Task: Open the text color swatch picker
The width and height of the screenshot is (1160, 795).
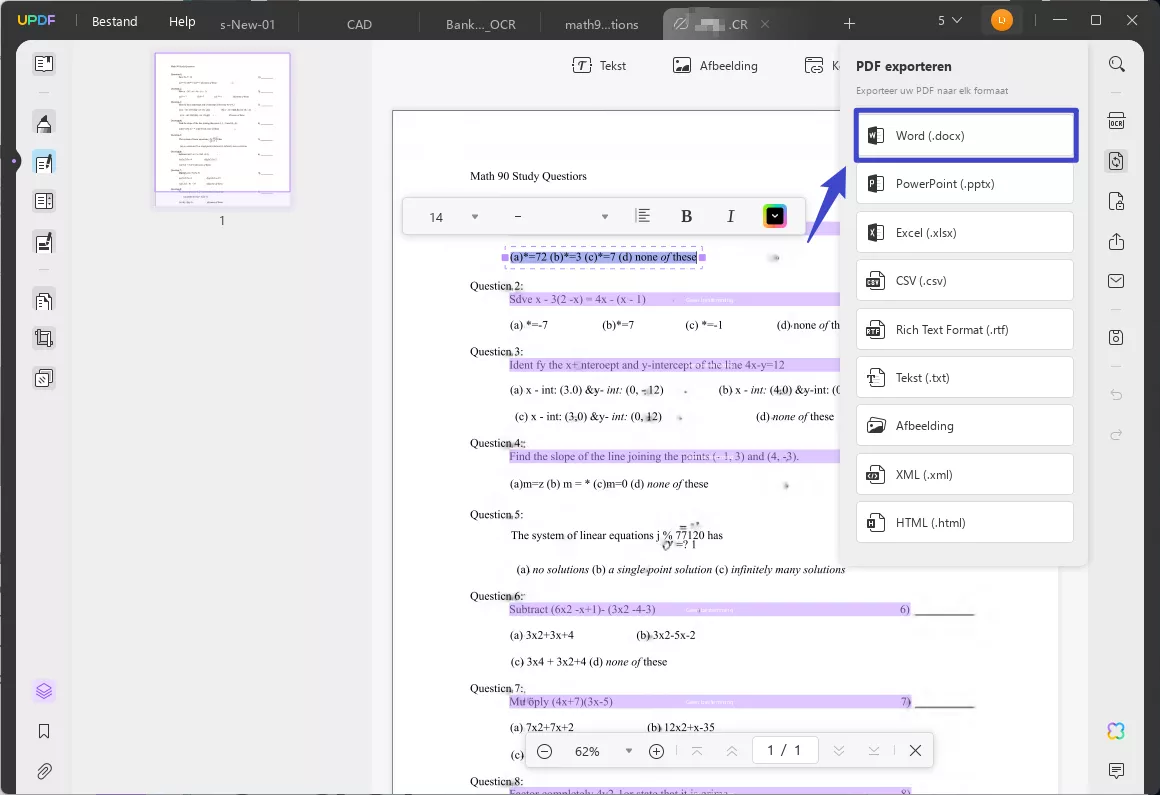Action: (774, 216)
